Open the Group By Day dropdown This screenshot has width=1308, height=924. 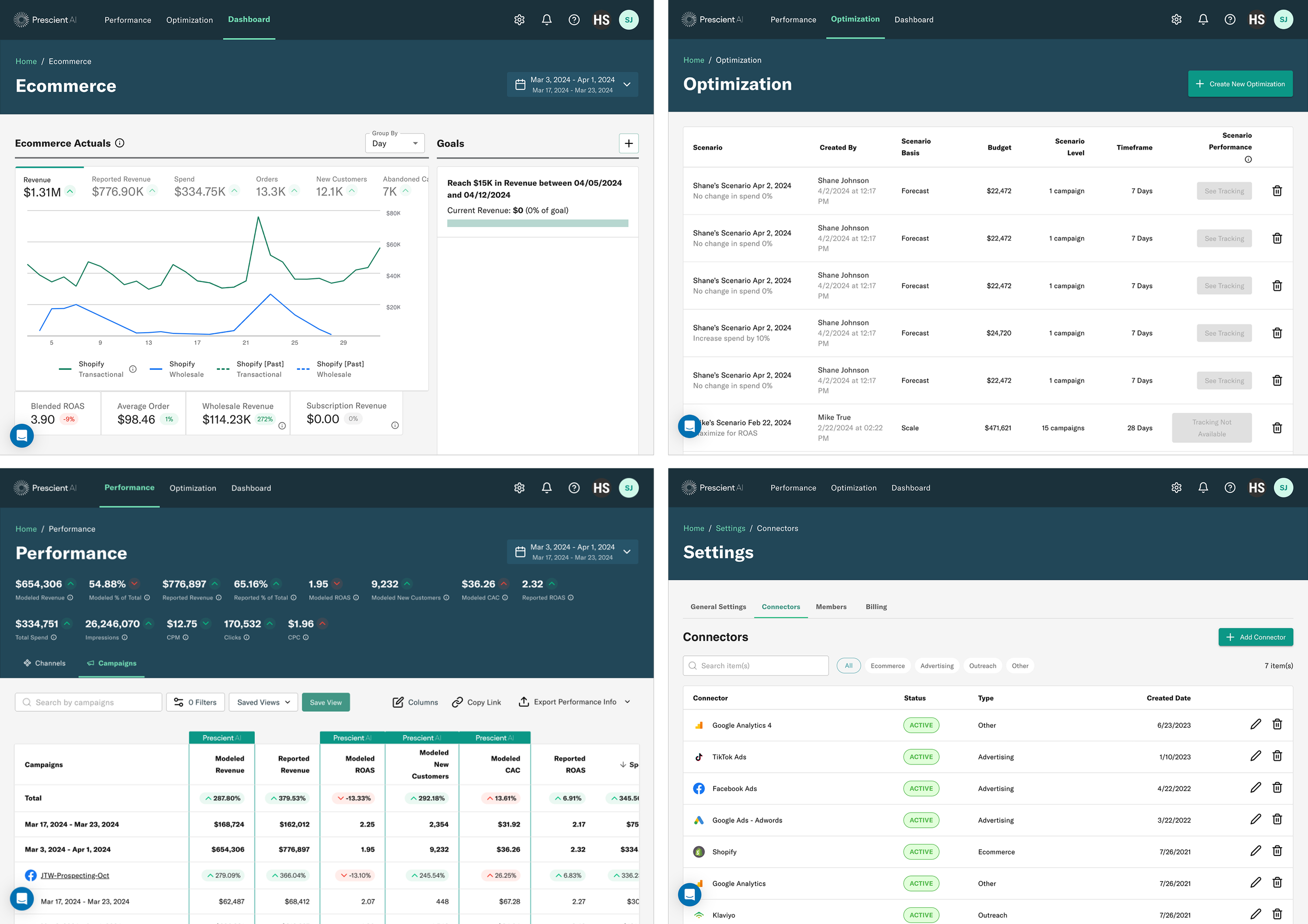pos(395,143)
